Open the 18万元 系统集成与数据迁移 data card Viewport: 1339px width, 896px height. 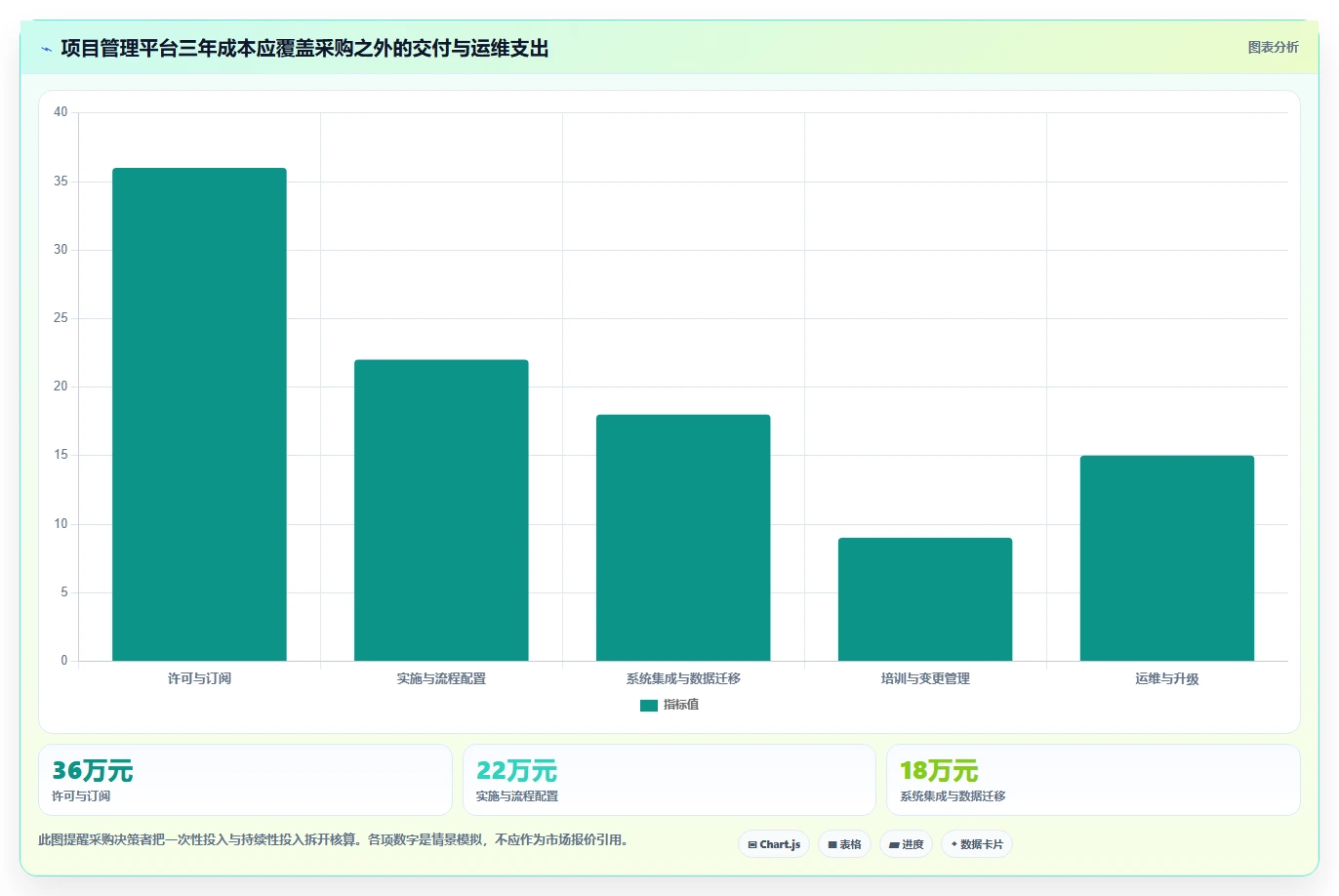[1093, 780]
